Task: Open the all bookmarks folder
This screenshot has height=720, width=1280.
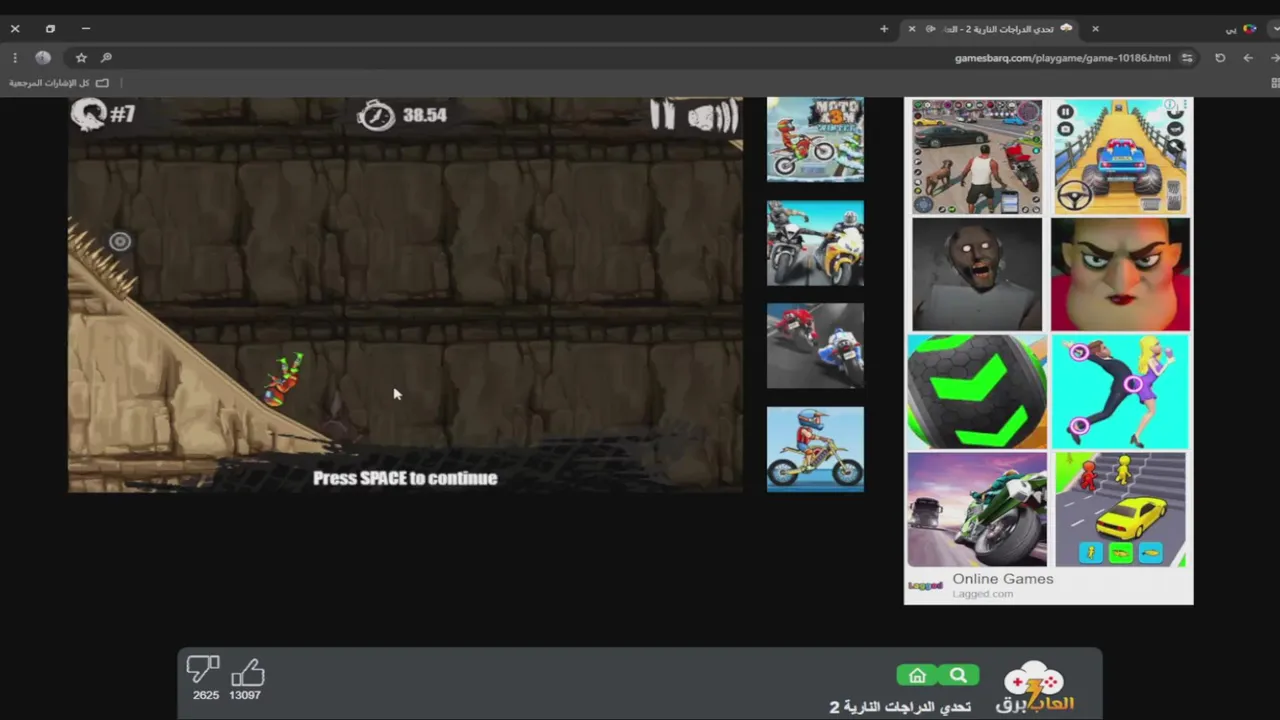Action: click(58, 83)
